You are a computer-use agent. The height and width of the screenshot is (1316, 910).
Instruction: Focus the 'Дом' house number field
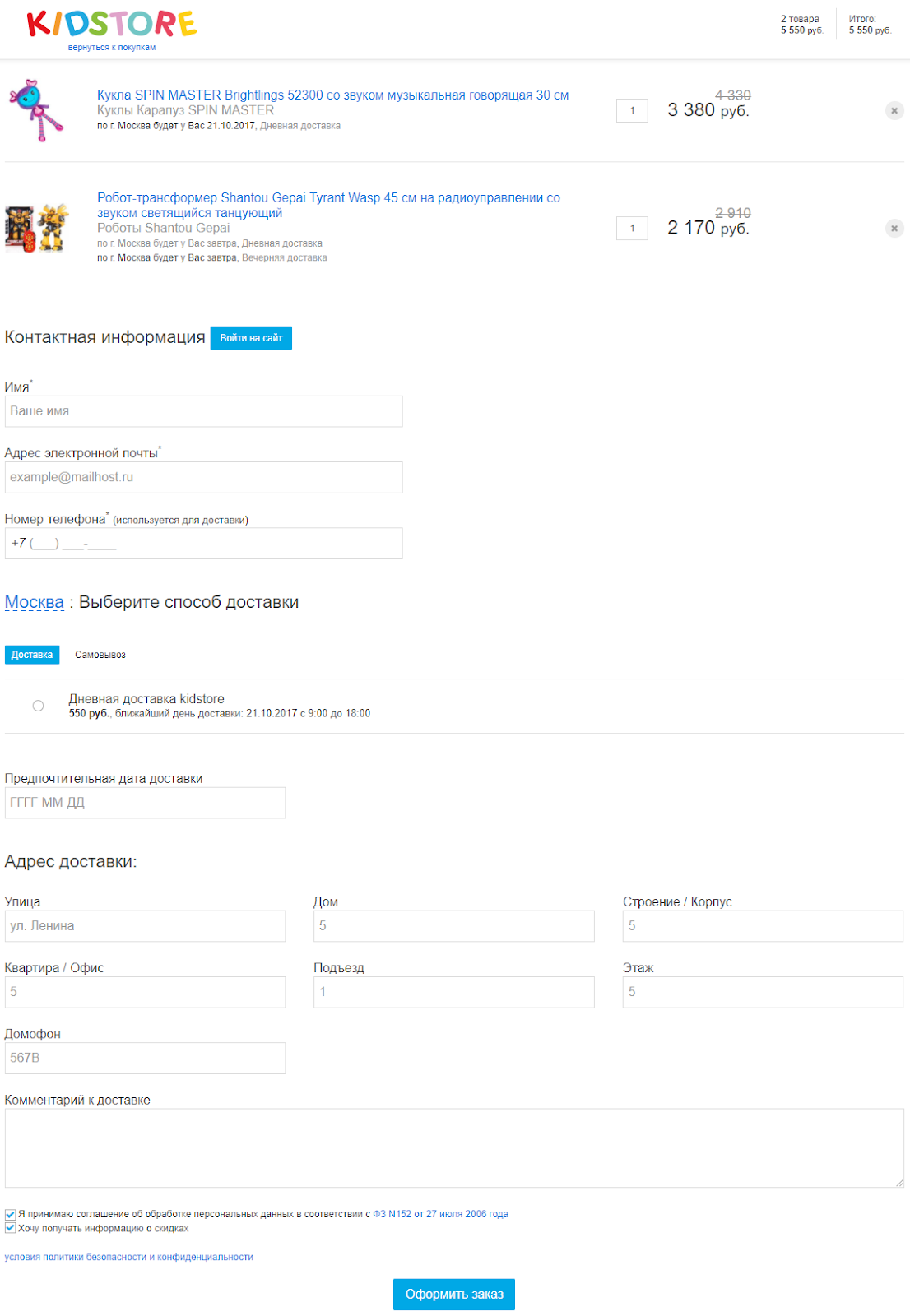454,926
